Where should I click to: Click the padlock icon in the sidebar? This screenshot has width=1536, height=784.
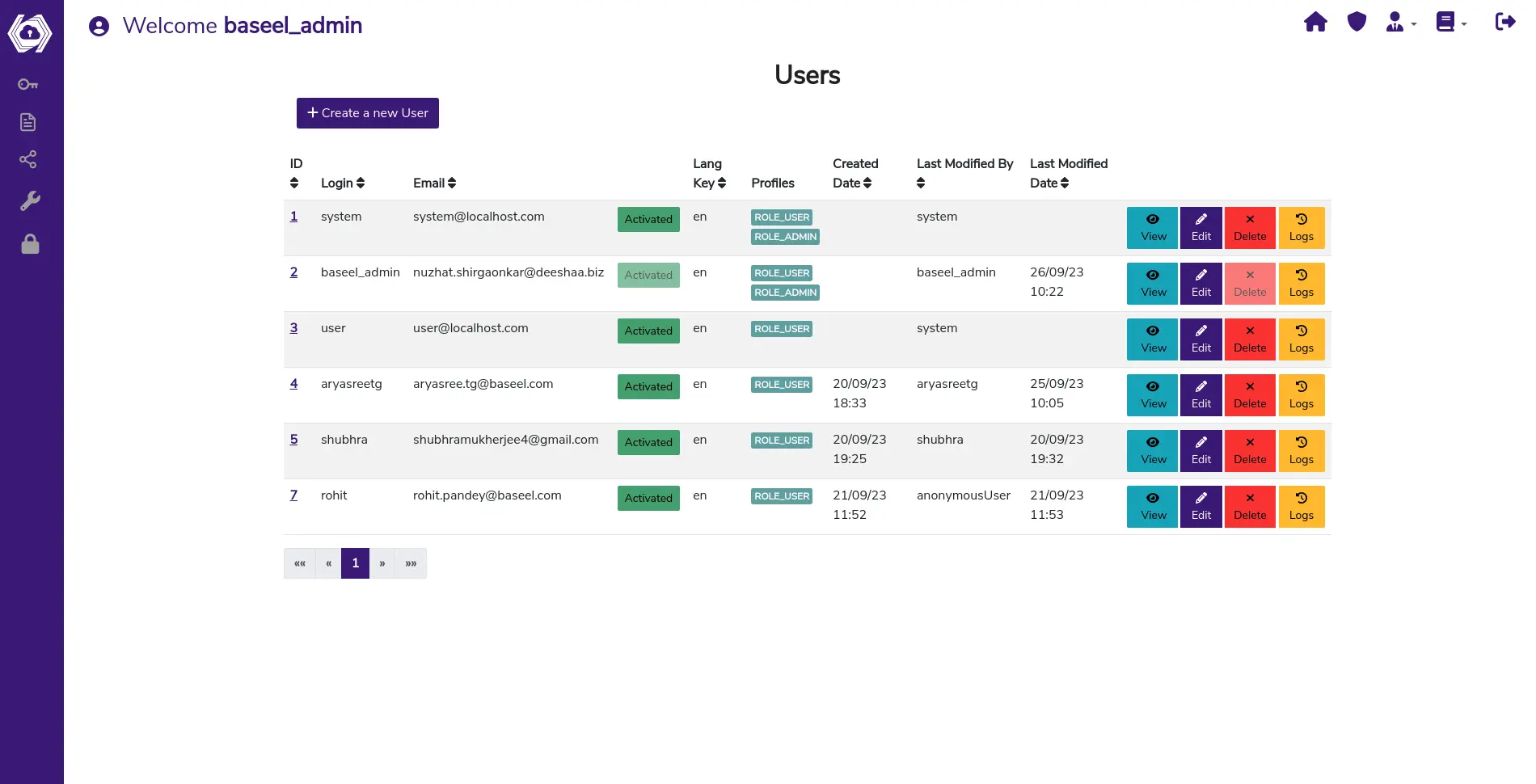tap(30, 244)
